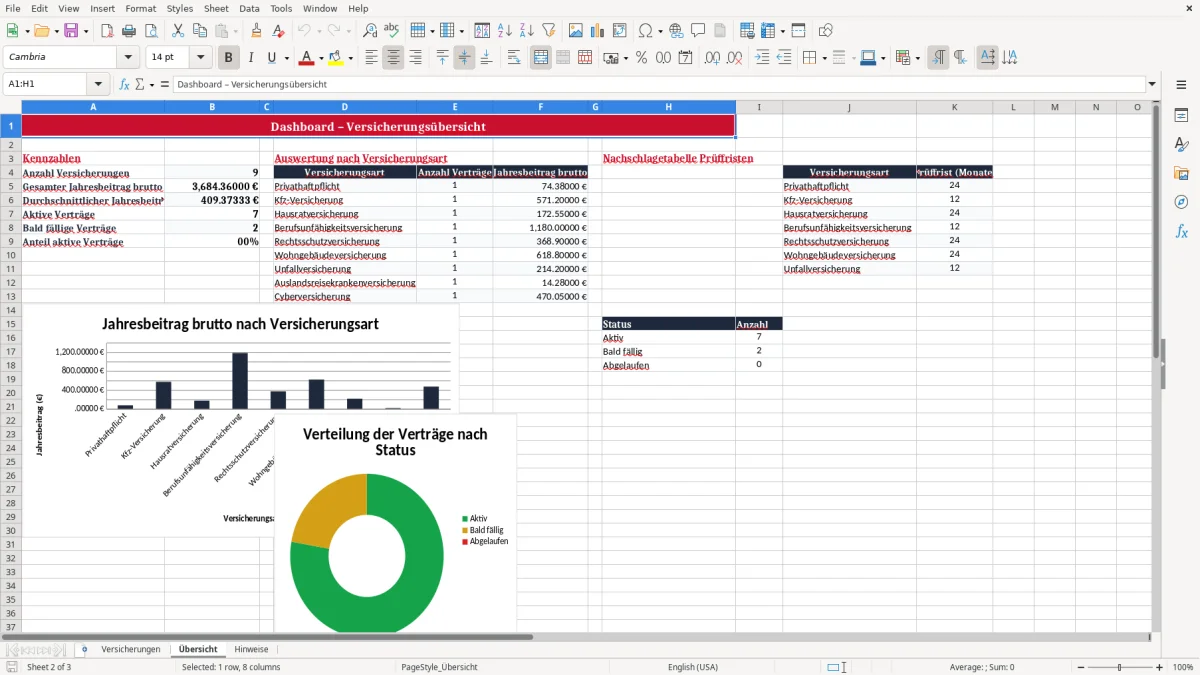Select the Clone Formatting paintbrush

256,31
